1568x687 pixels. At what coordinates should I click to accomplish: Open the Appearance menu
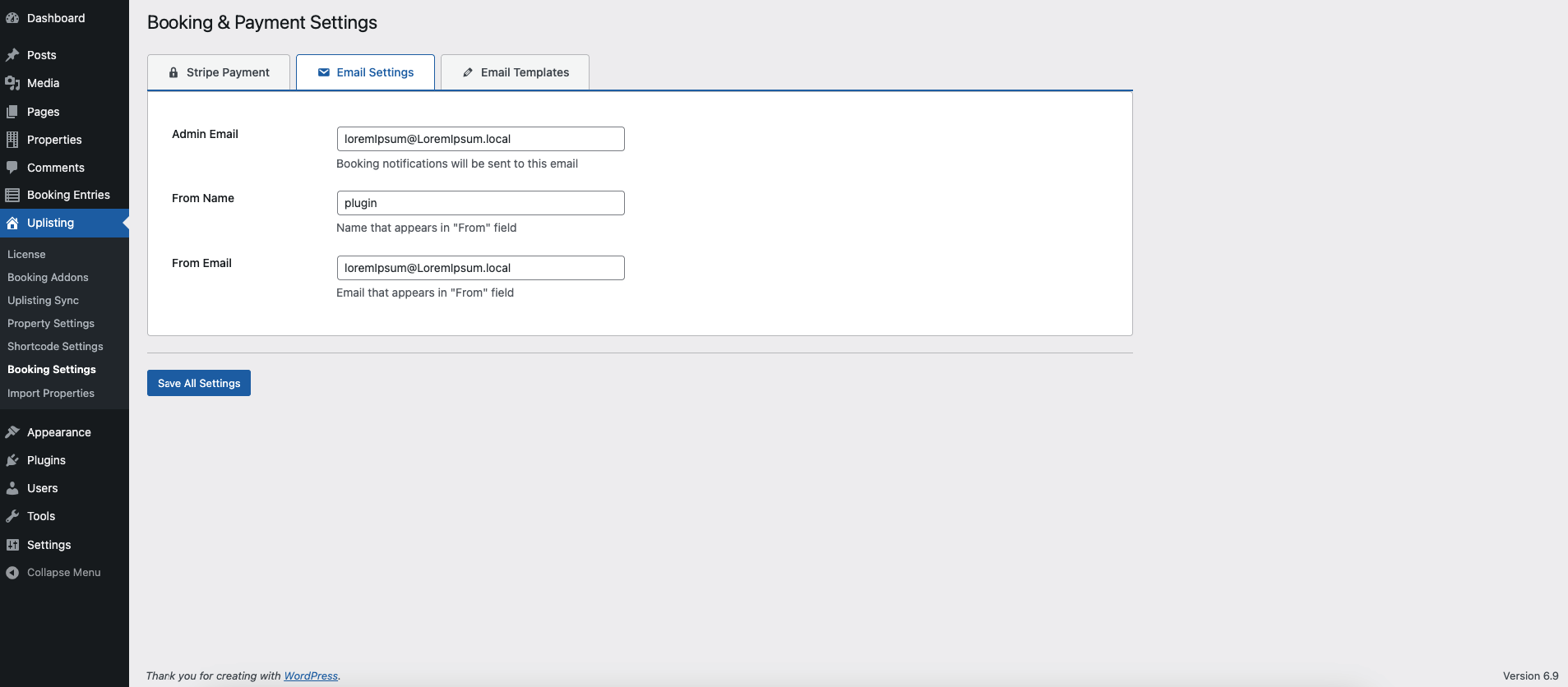pos(64,432)
